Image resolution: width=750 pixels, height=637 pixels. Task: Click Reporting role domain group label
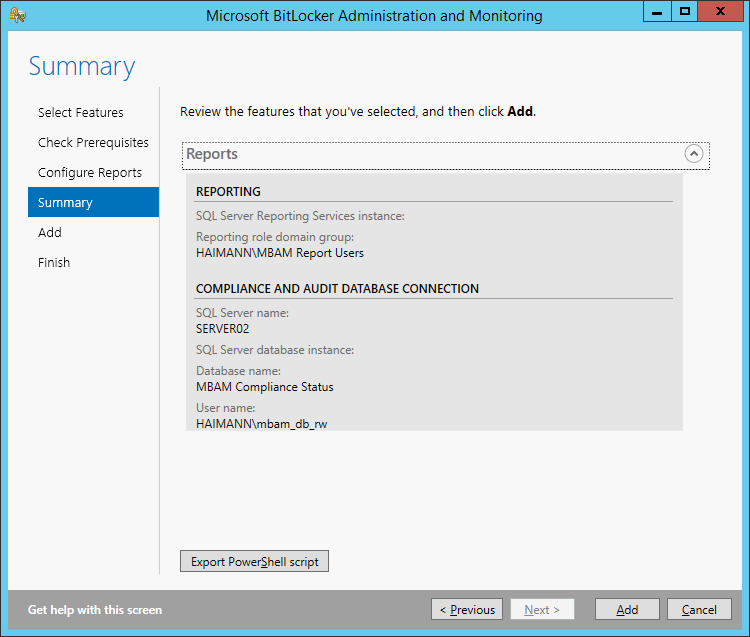tap(275, 237)
